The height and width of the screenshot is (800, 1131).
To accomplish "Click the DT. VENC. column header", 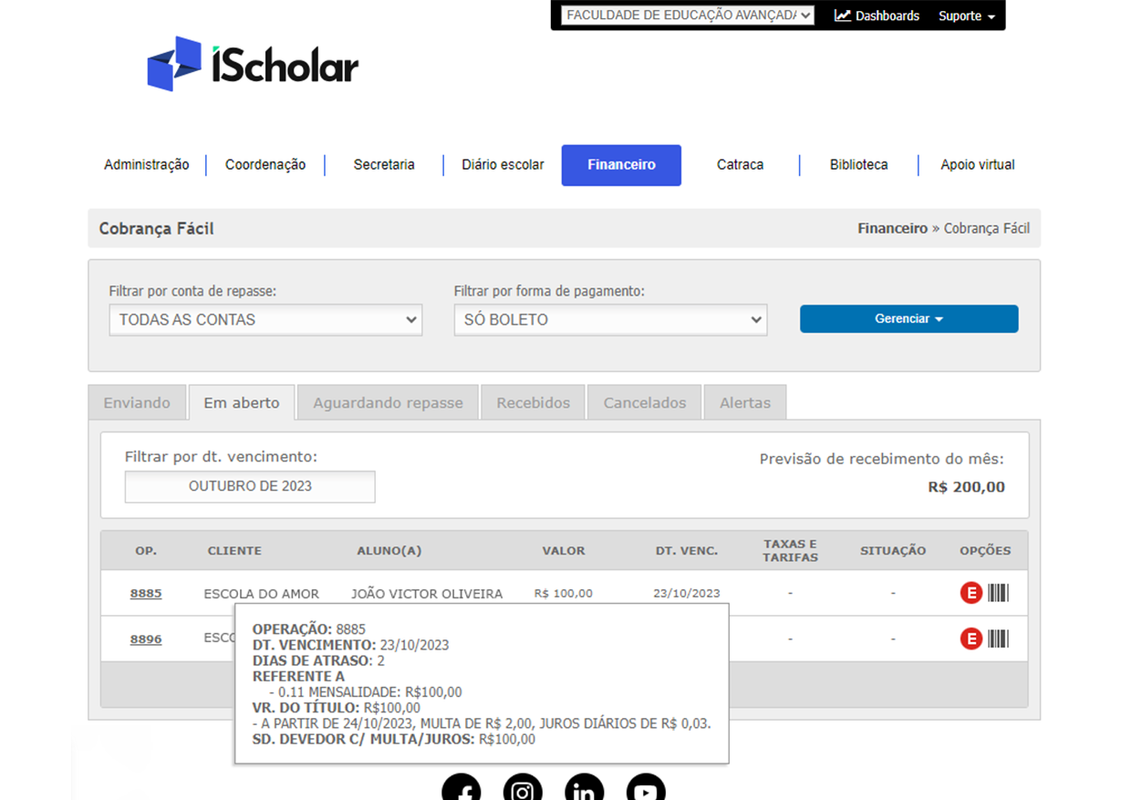I will [x=687, y=550].
